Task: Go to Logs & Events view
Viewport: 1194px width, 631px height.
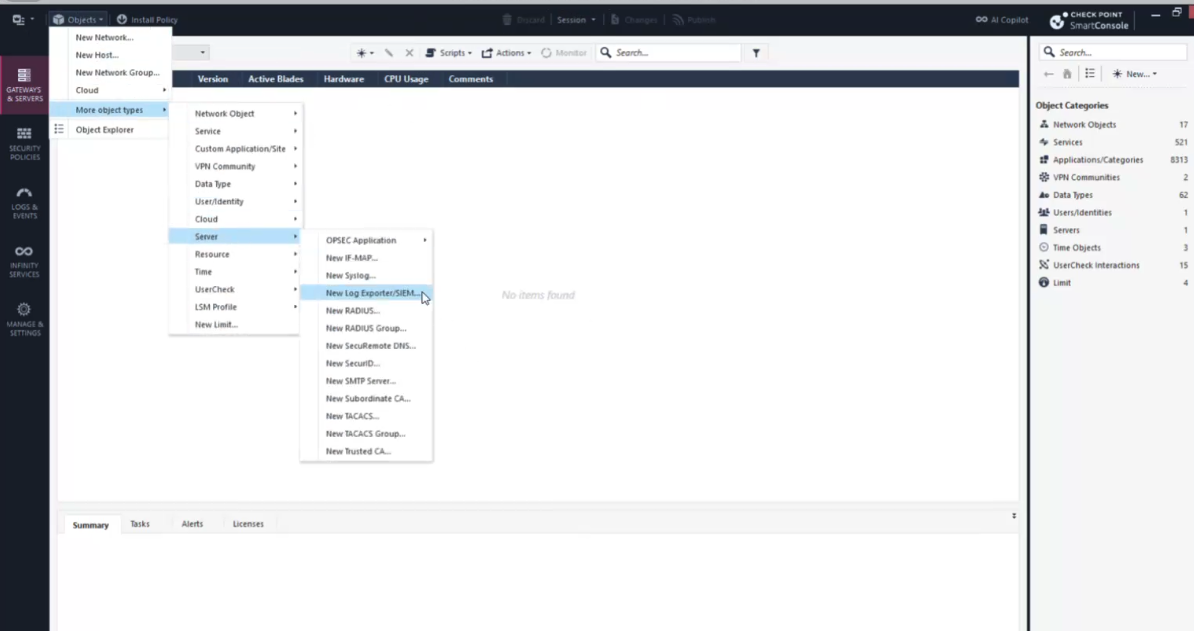Action: [x=24, y=202]
